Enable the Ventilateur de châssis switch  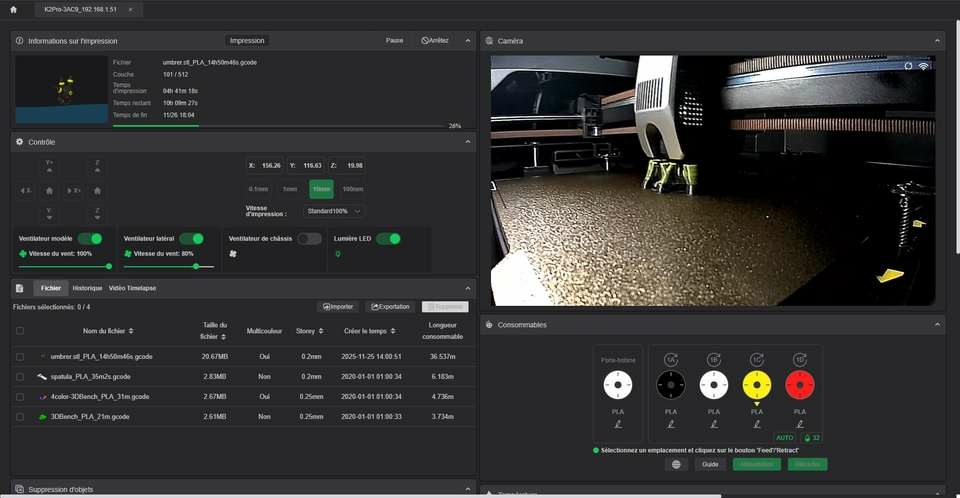tap(309, 239)
